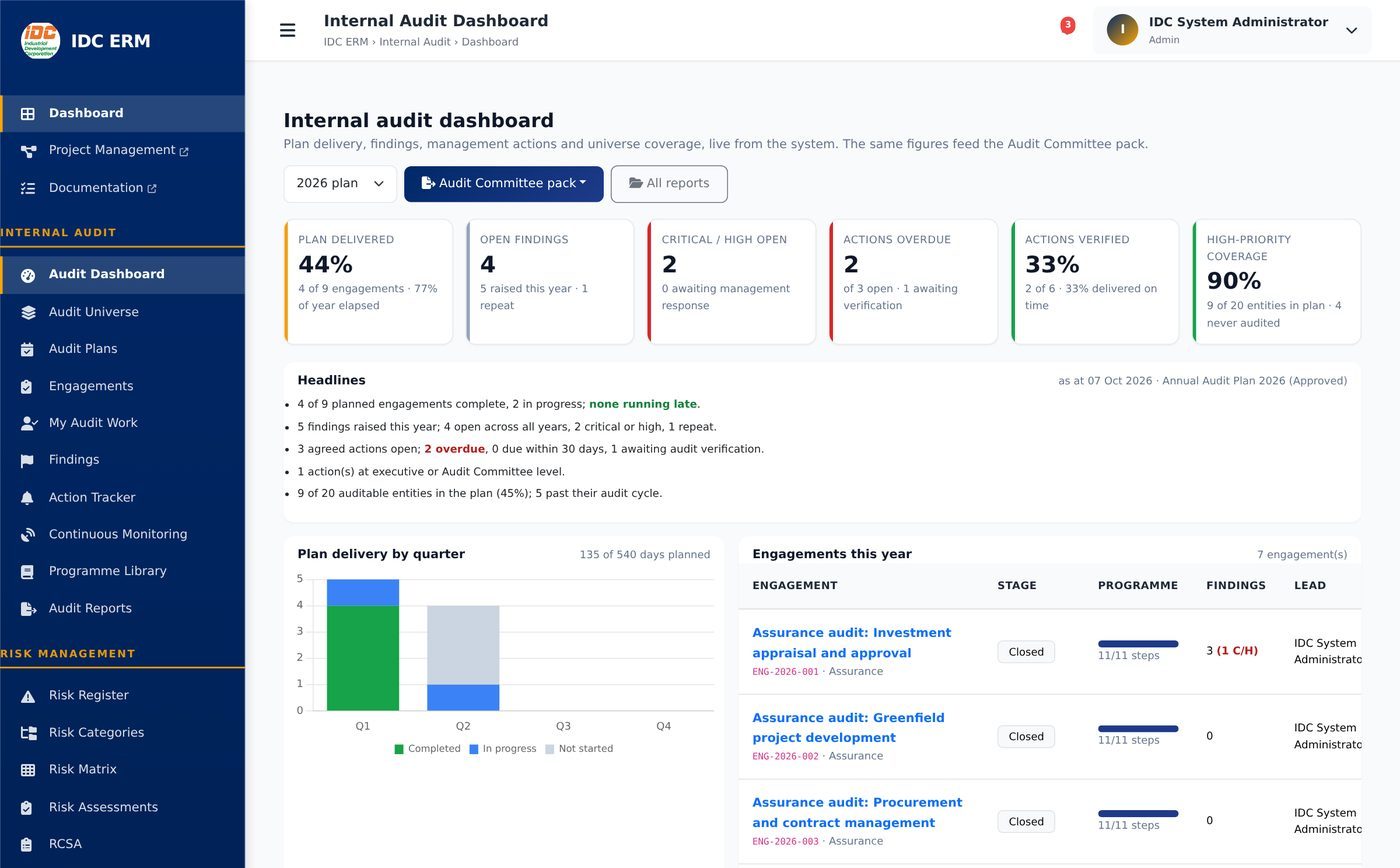The height and width of the screenshot is (868, 1400).
Task: Open the Risk Assessments menu item
Action: [122, 807]
